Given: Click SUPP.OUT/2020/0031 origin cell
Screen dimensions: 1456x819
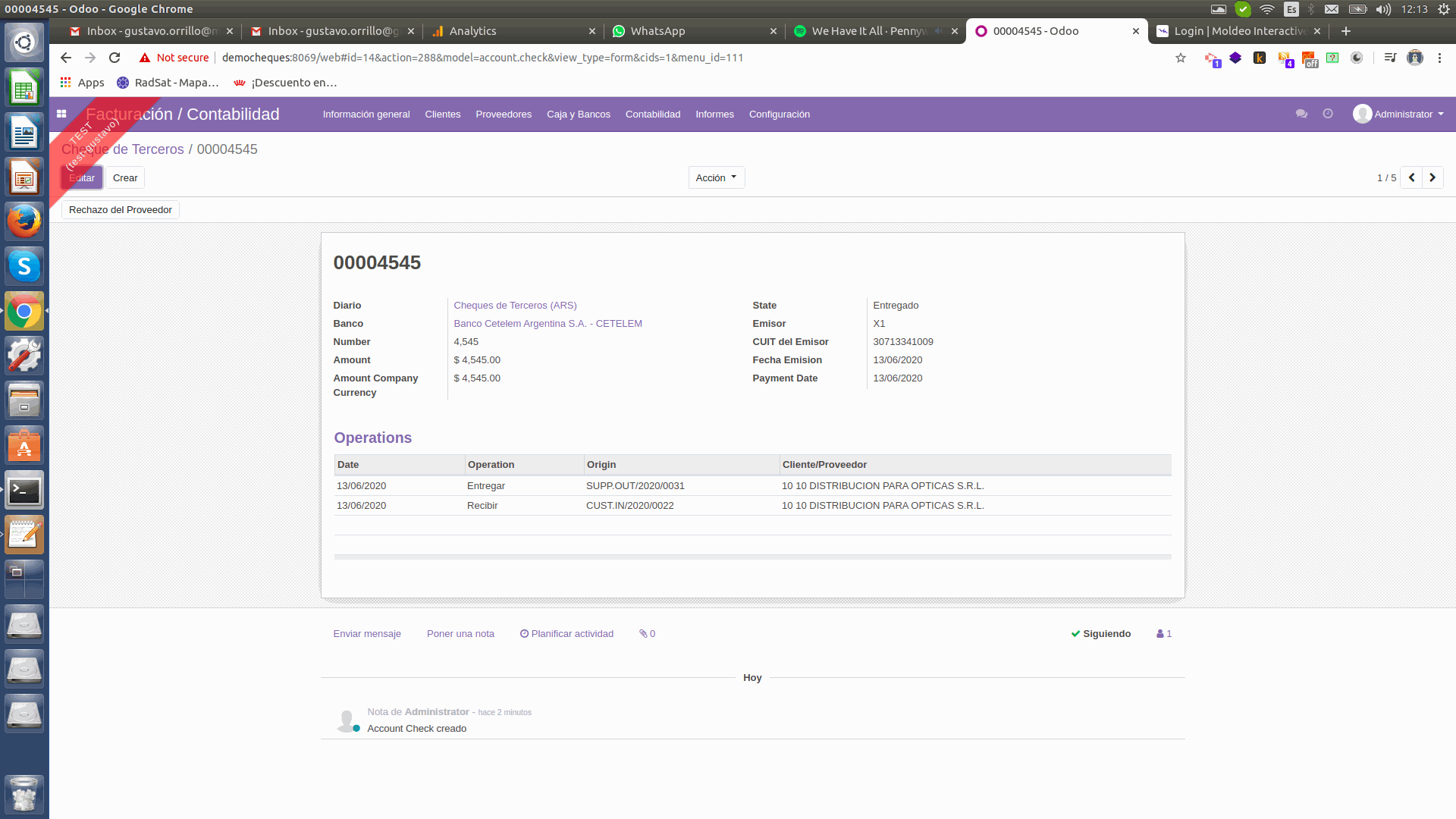Looking at the screenshot, I should coord(635,486).
